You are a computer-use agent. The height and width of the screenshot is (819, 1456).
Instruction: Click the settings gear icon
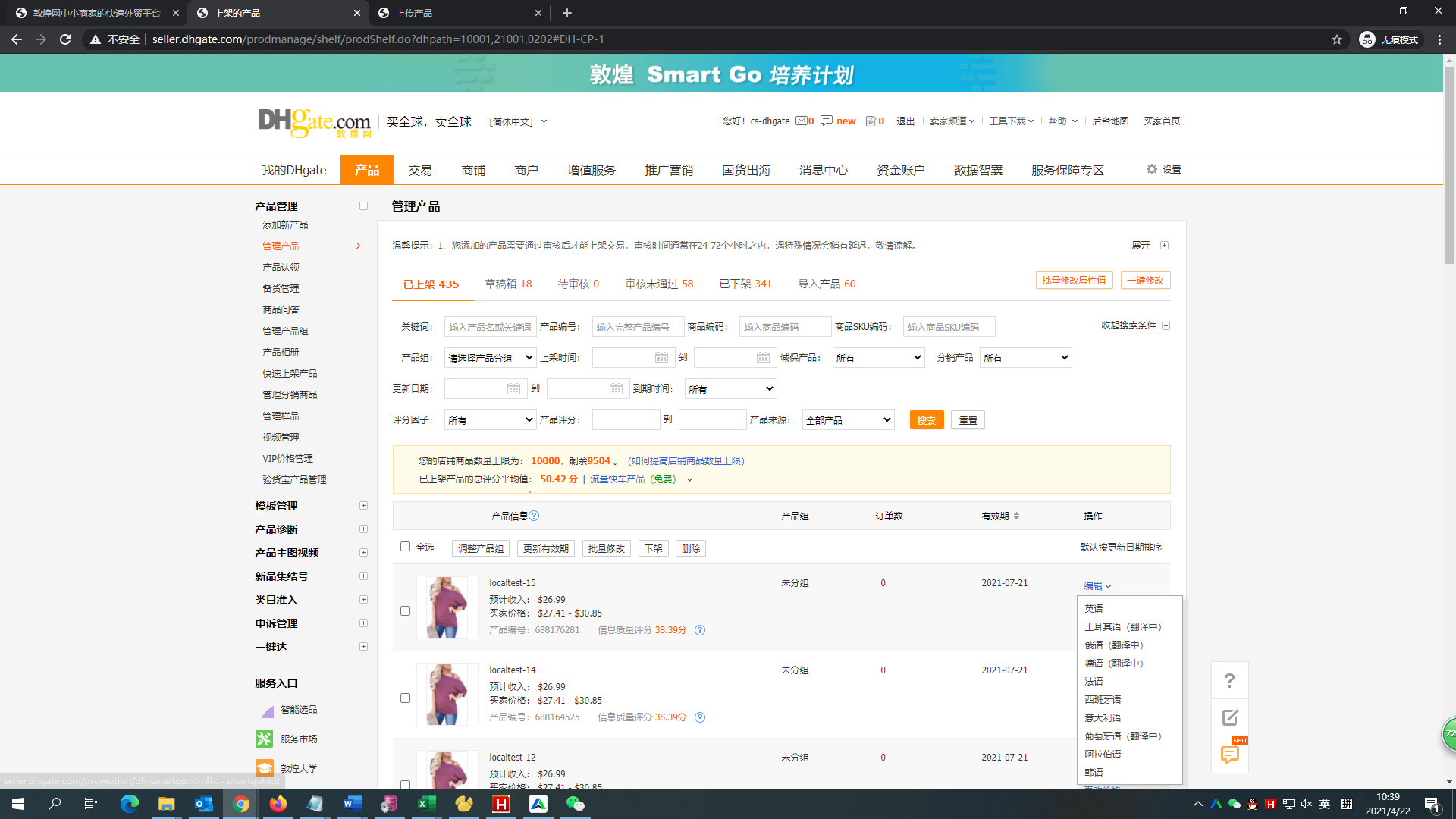point(1151,169)
